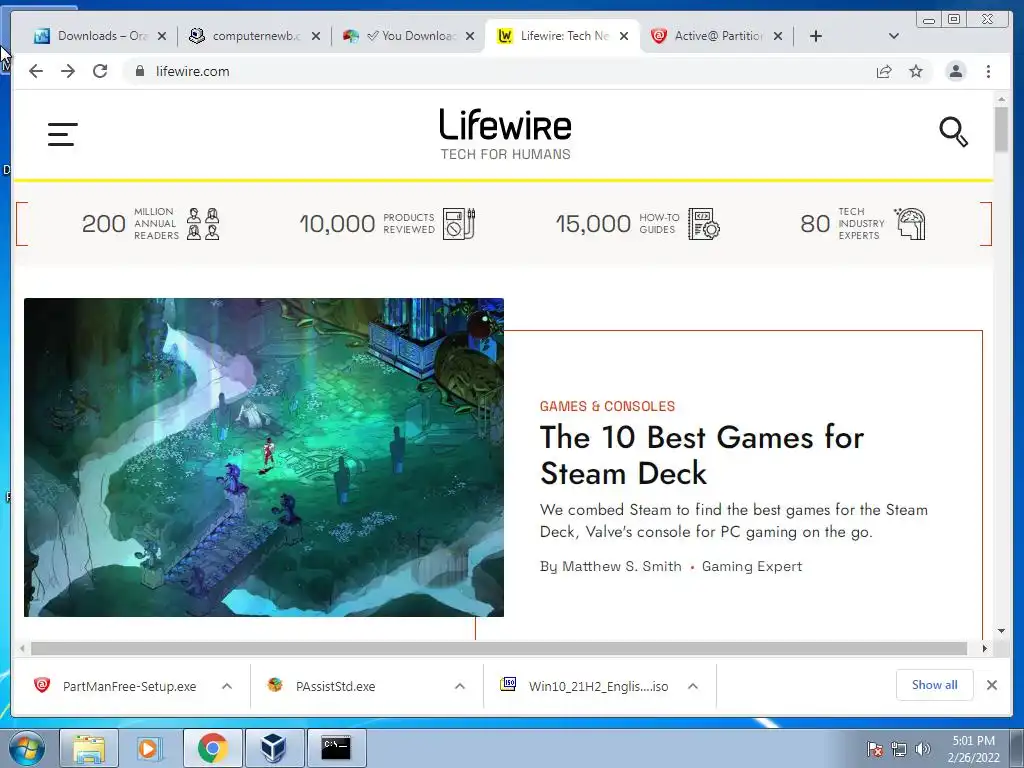Click the taskbar clock showing 5:01 PM
The width and height of the screenshot is (1024, 768).
[x=973, y=749]
